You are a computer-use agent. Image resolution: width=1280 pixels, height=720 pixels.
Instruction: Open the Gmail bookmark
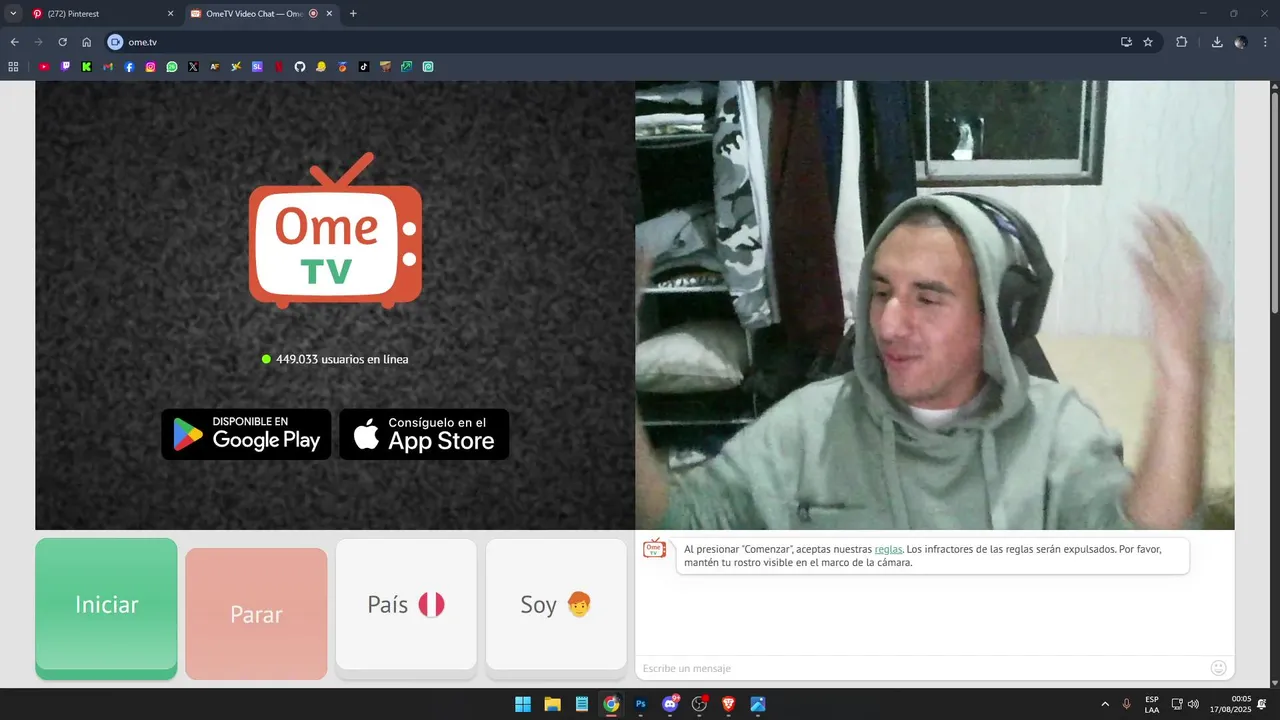pos(108,67)
